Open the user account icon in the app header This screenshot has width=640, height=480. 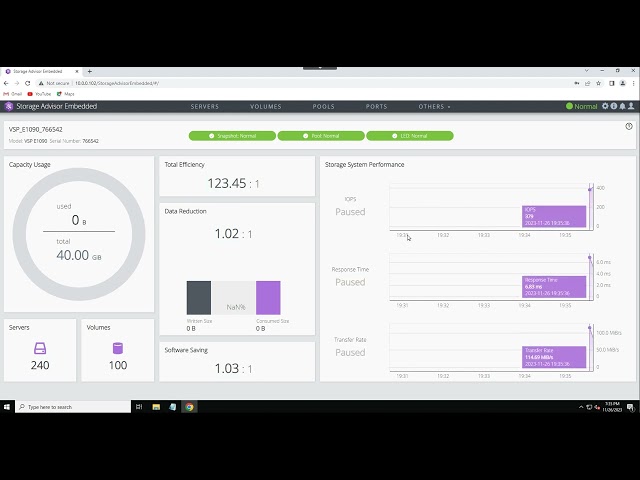coord(631,106)
